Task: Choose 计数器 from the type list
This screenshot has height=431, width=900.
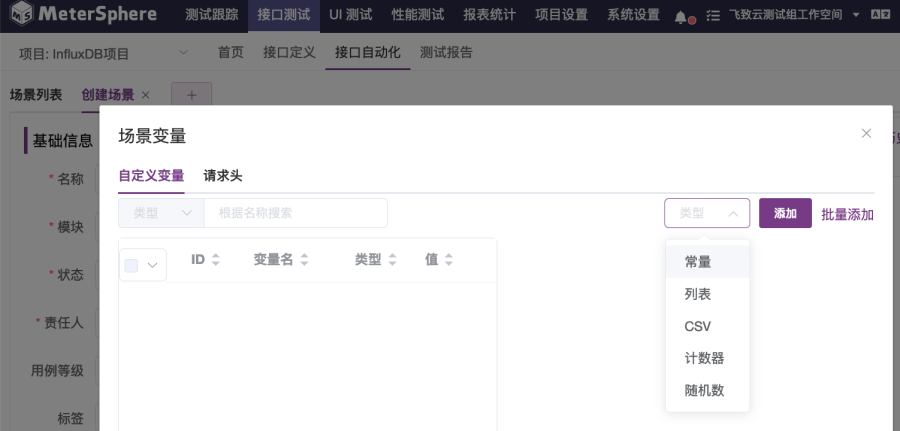Action: pyautogui.click(x=707, y=359)
